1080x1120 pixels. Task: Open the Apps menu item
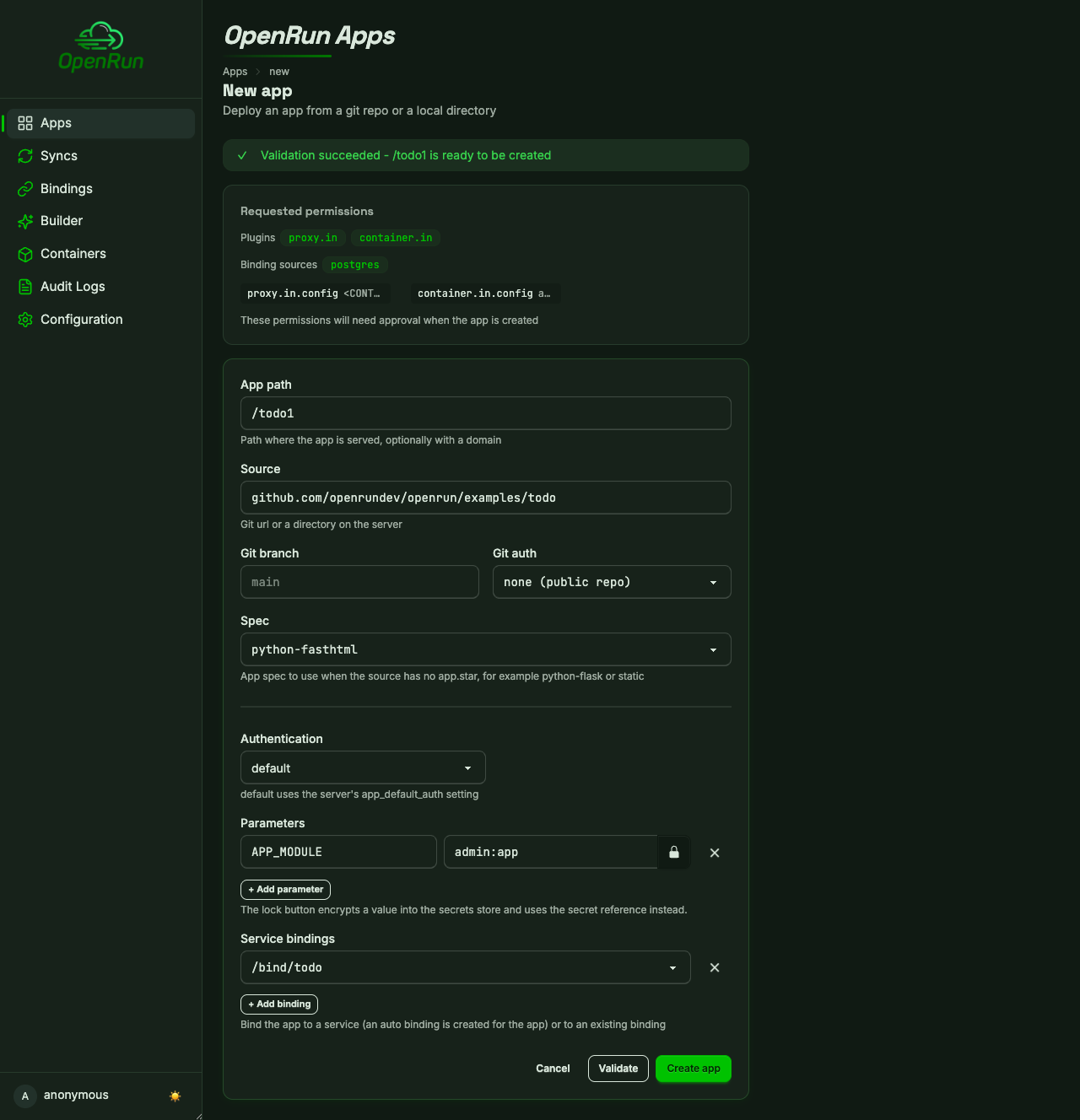(100, 123)
